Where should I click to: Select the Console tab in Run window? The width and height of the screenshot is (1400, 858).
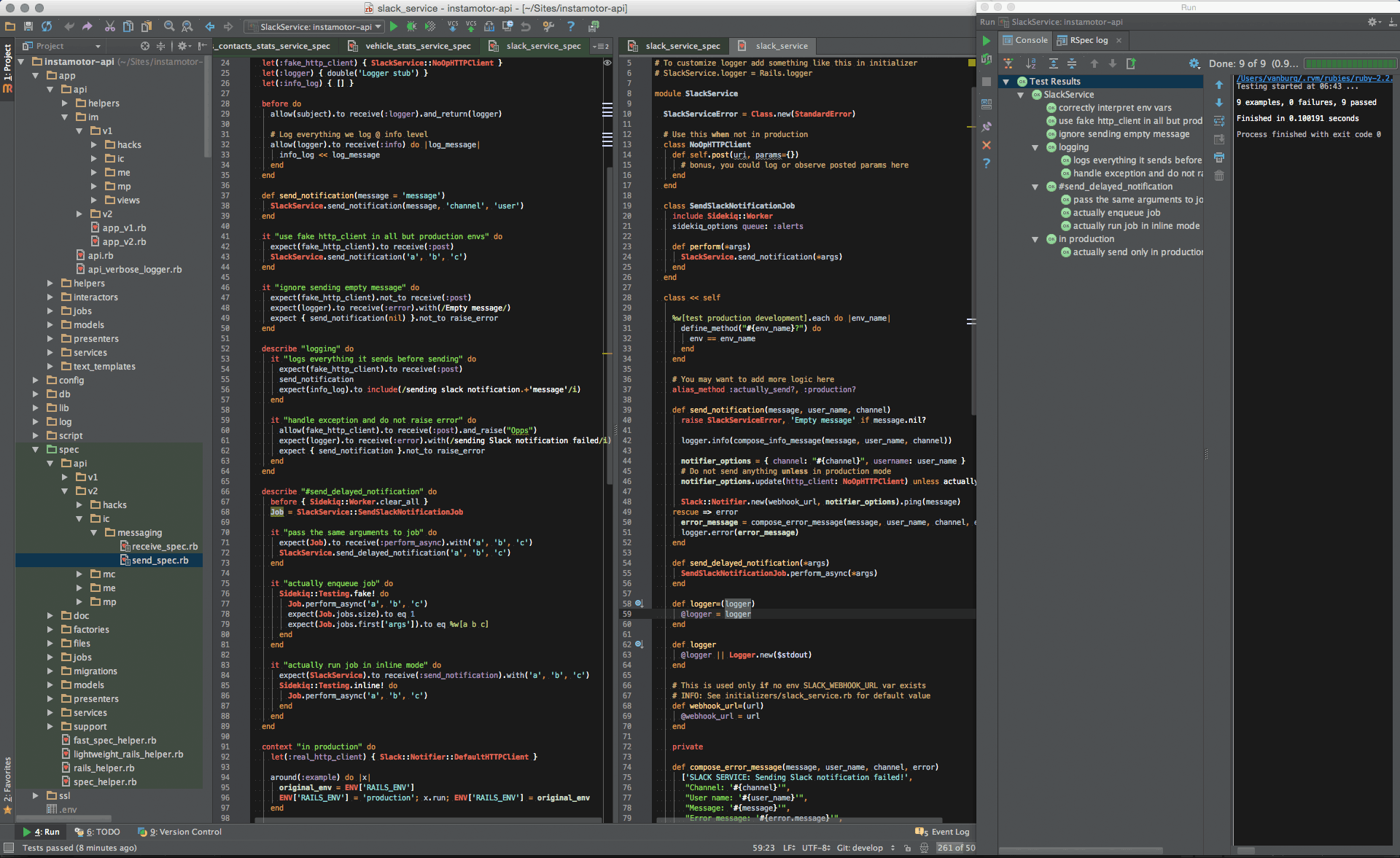coord(1025,41)
